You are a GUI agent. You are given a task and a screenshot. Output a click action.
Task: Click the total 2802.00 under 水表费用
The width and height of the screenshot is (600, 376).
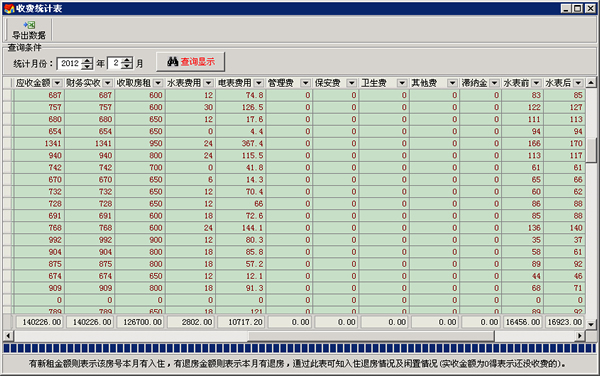tap(190, 322)
